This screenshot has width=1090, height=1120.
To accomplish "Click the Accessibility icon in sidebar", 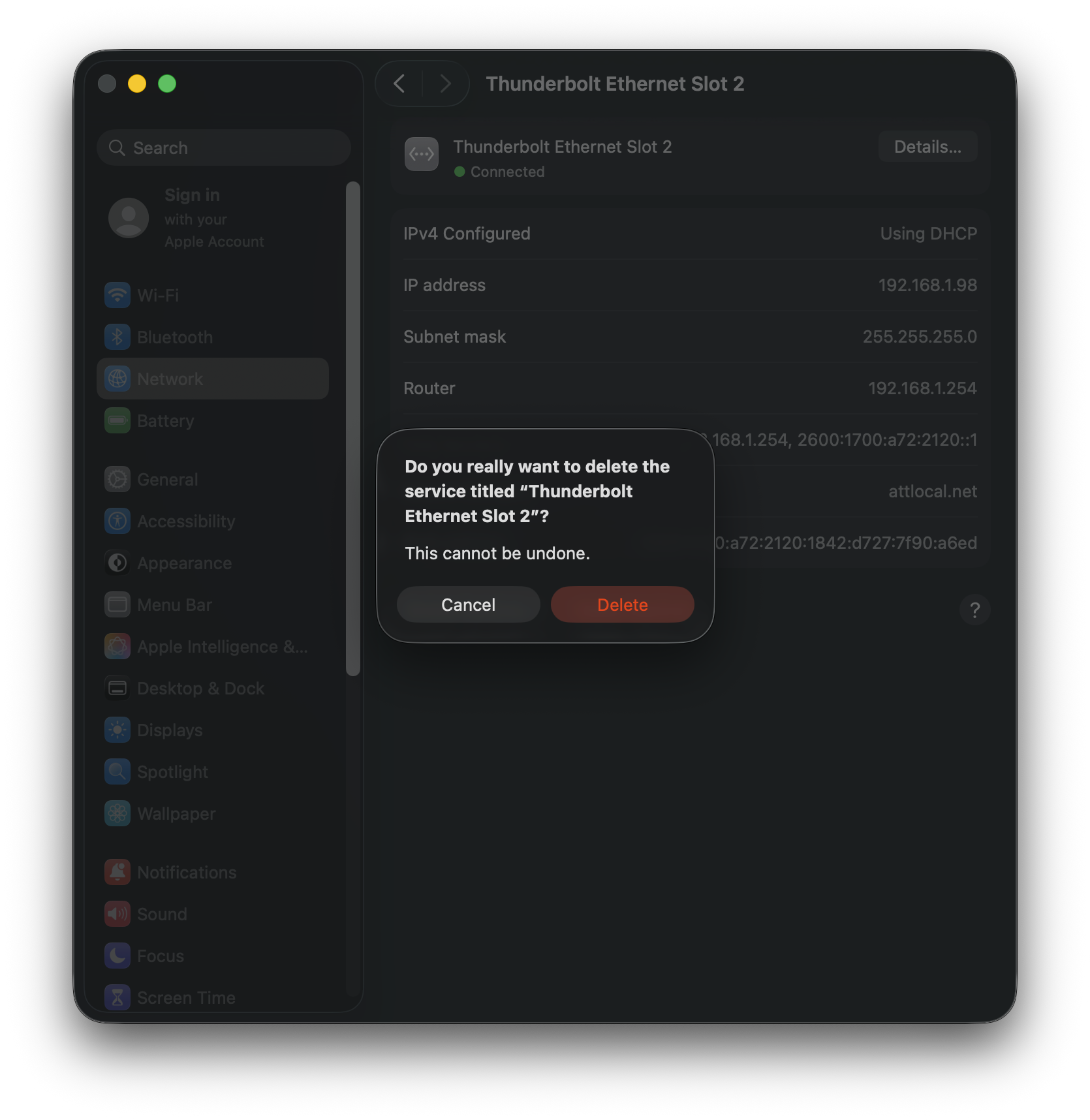I will pyautogui.click(x=117, y=521).
